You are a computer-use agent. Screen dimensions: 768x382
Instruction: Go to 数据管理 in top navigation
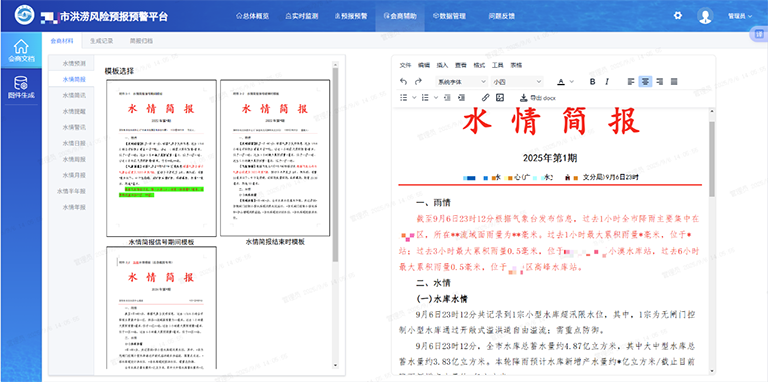coord(449,16)
